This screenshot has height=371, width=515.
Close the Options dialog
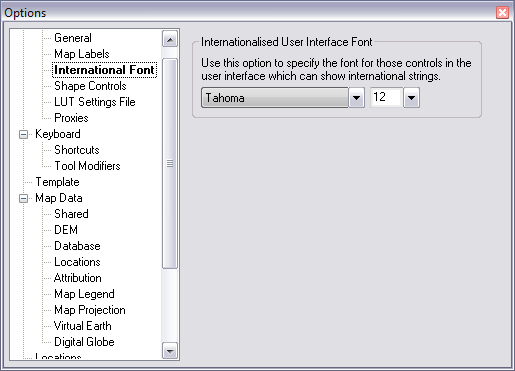502,13
